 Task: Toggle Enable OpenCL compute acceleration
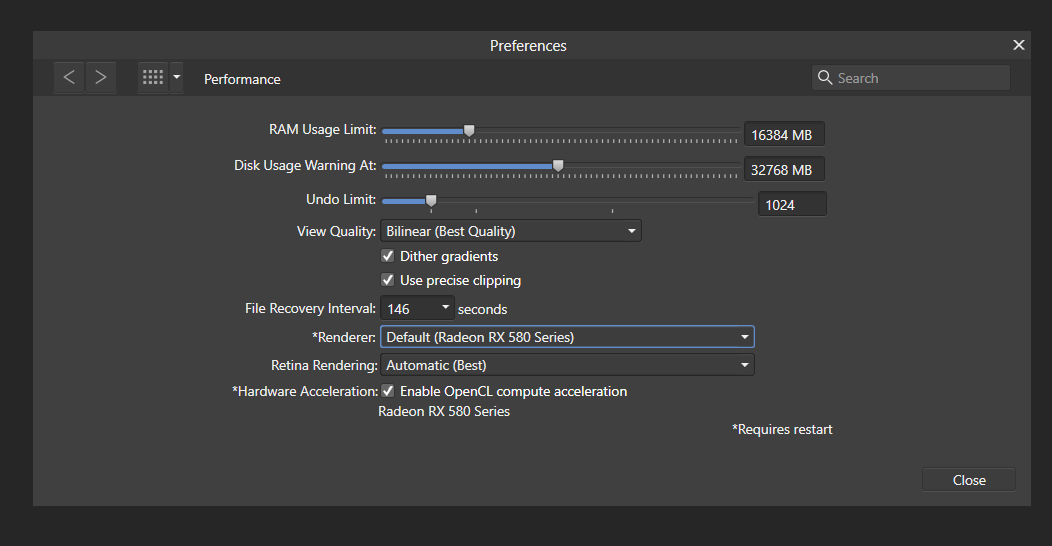[388, 391]
